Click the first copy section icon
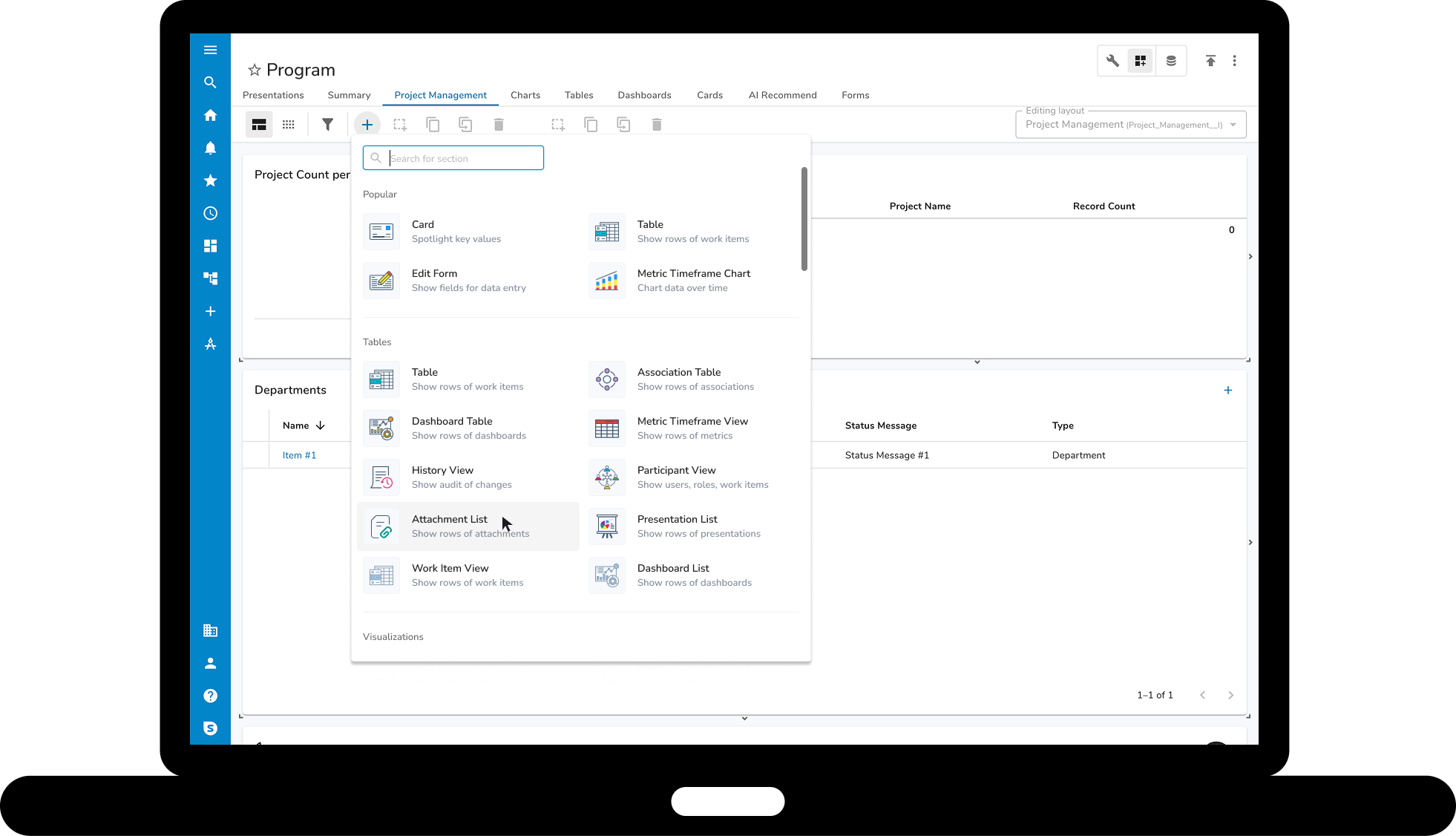 [433, 125]
